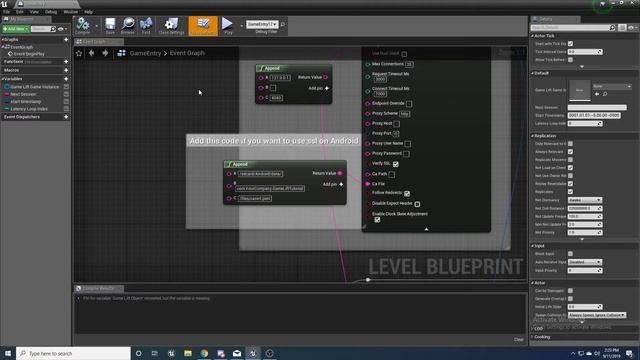The height and width of the screenshot is (360, 640).
Task: Click Add pin on upper Append node
Action: click(x=318, y=88)
